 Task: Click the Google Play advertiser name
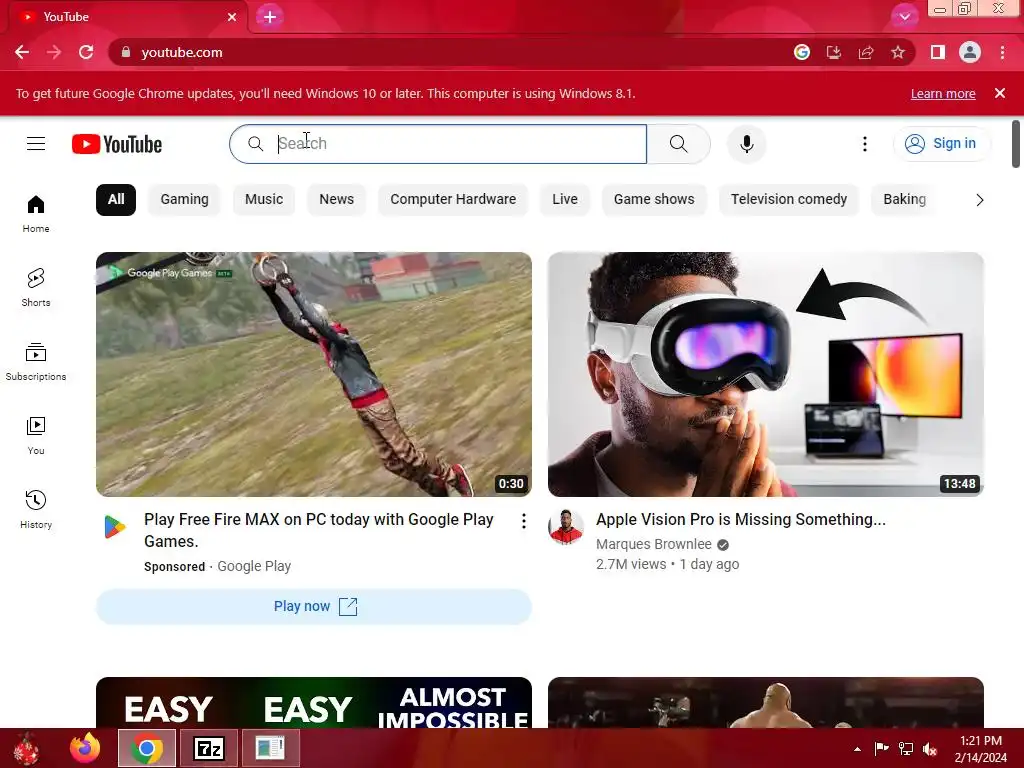[x=254, y=566]
